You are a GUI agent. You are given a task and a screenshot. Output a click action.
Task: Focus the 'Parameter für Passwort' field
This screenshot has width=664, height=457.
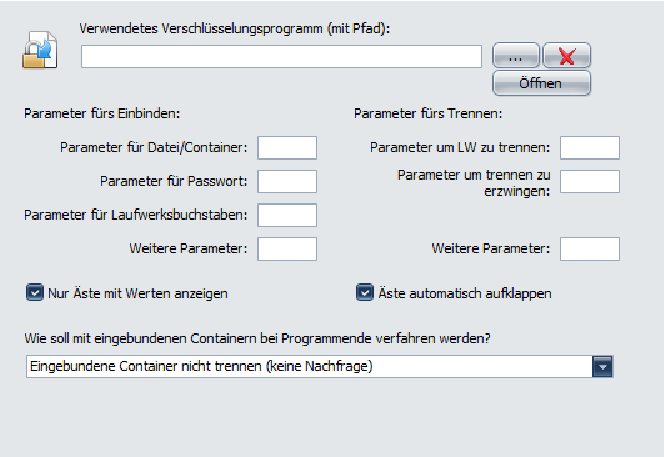pyautogui.click(x=287, y=181)
